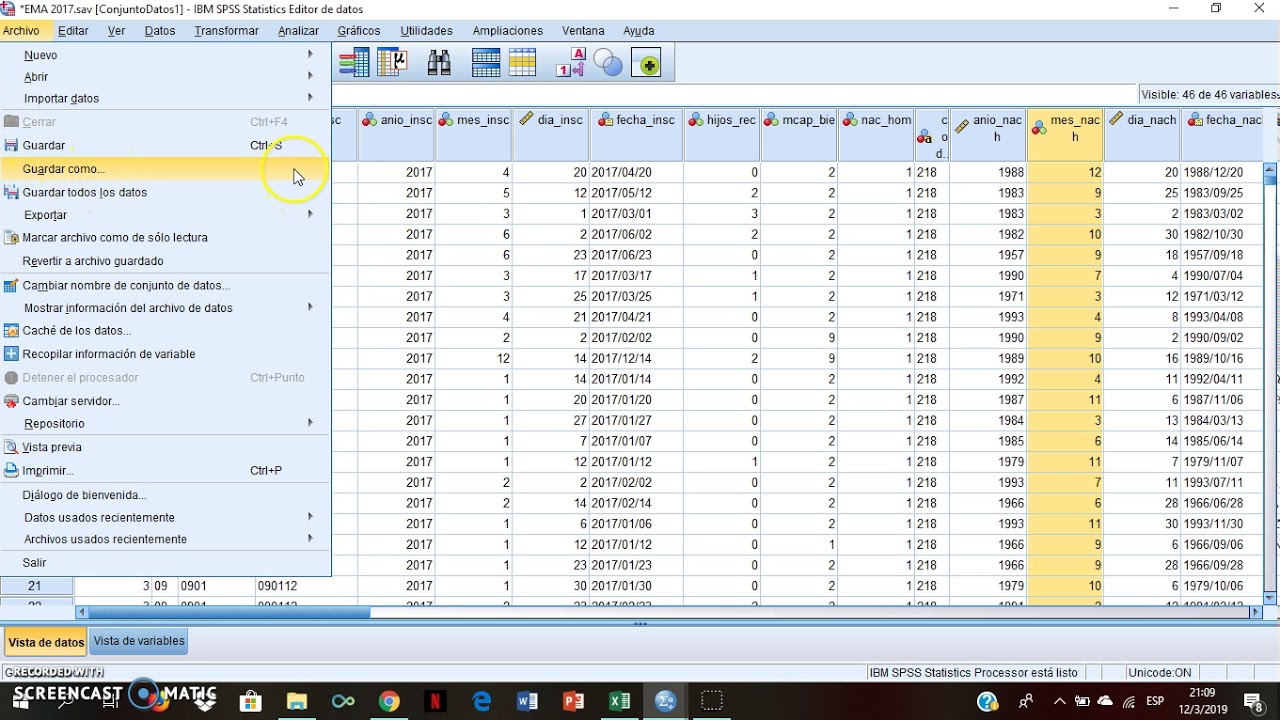Open the Utilidades menu
The height and width of the screenshot is (720, 1280).
tap(426, 31)
